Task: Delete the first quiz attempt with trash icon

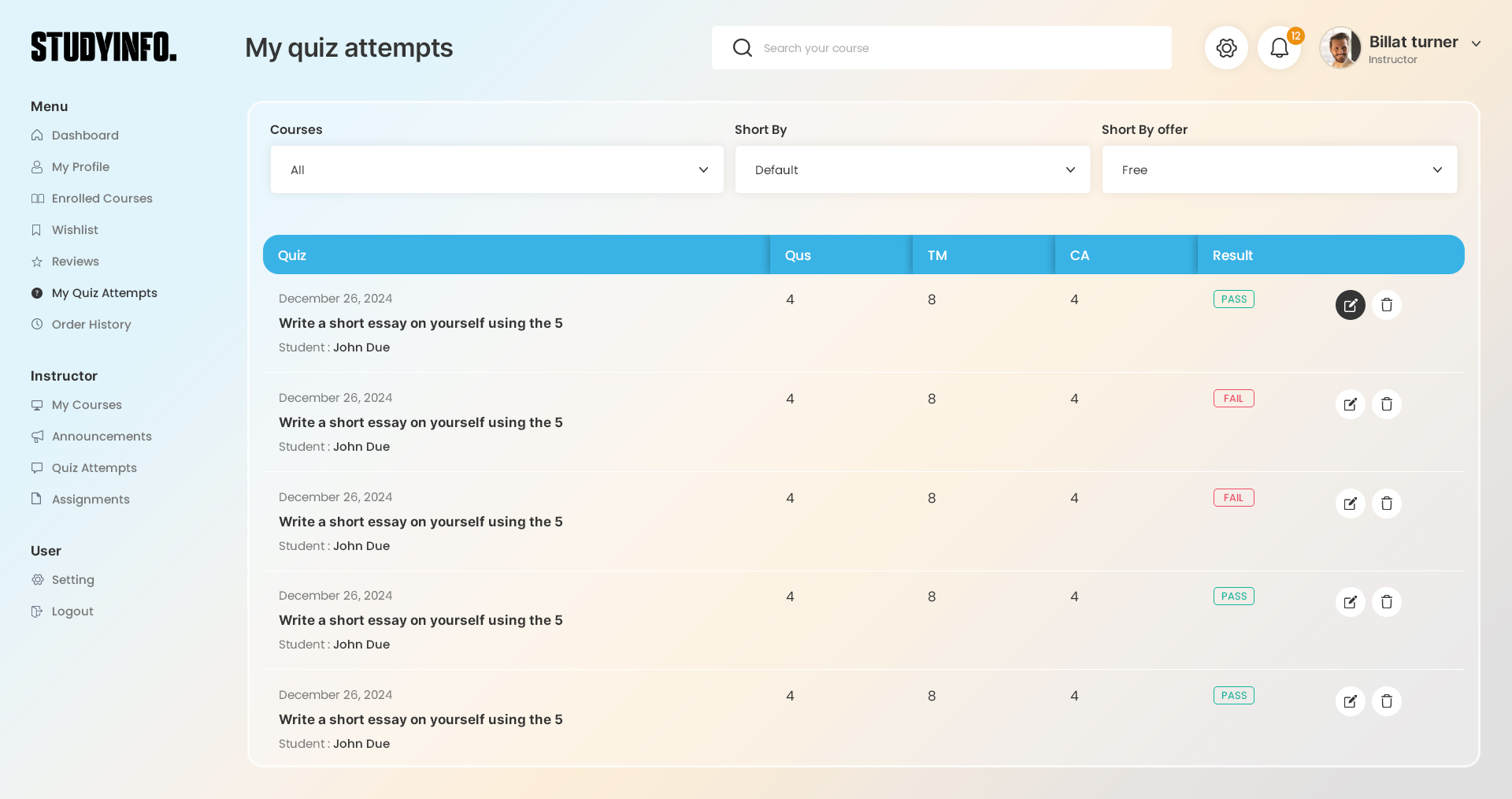Action: (1386, 305)
